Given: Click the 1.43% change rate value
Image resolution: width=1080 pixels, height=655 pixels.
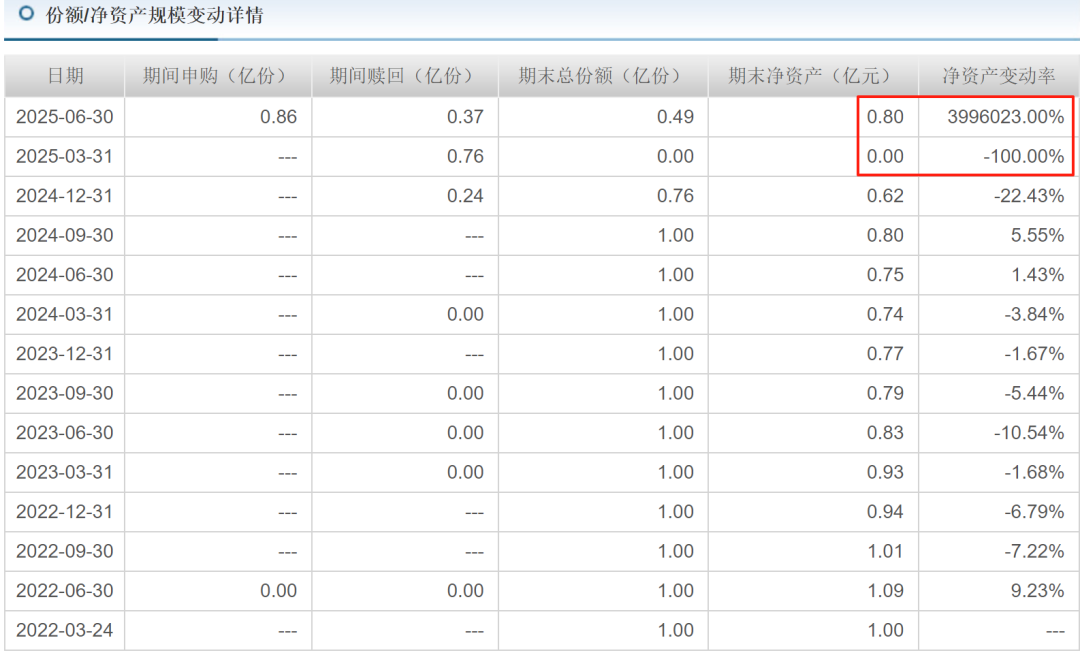Looking at the screenshot, I should [1037, 275].
